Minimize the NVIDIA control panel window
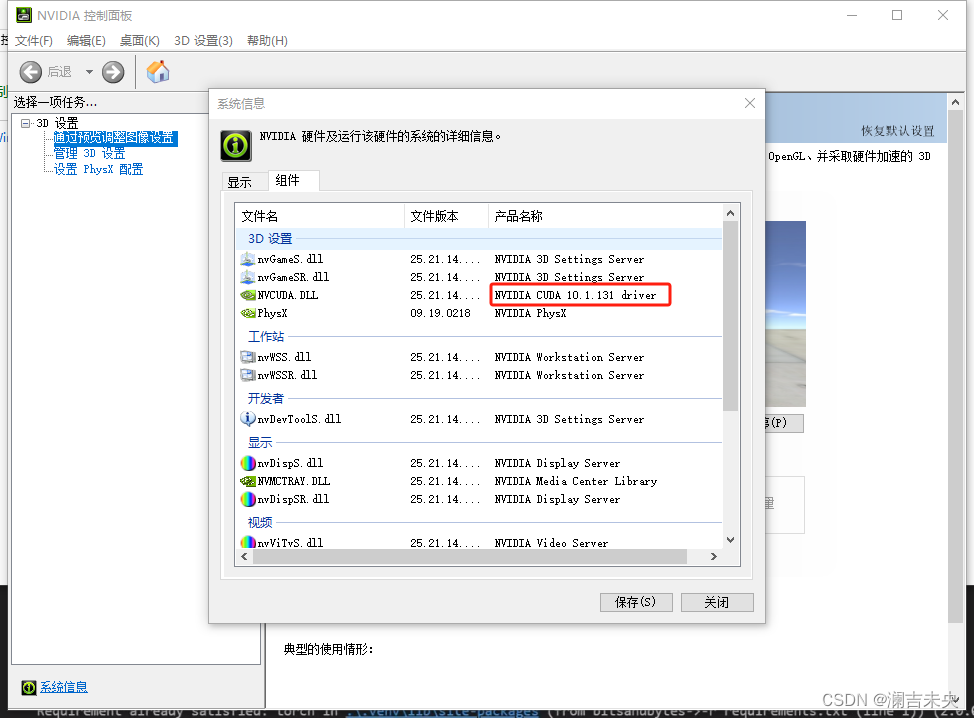Image resolution: width=974 pixels, height=718 pixels. 852,15
